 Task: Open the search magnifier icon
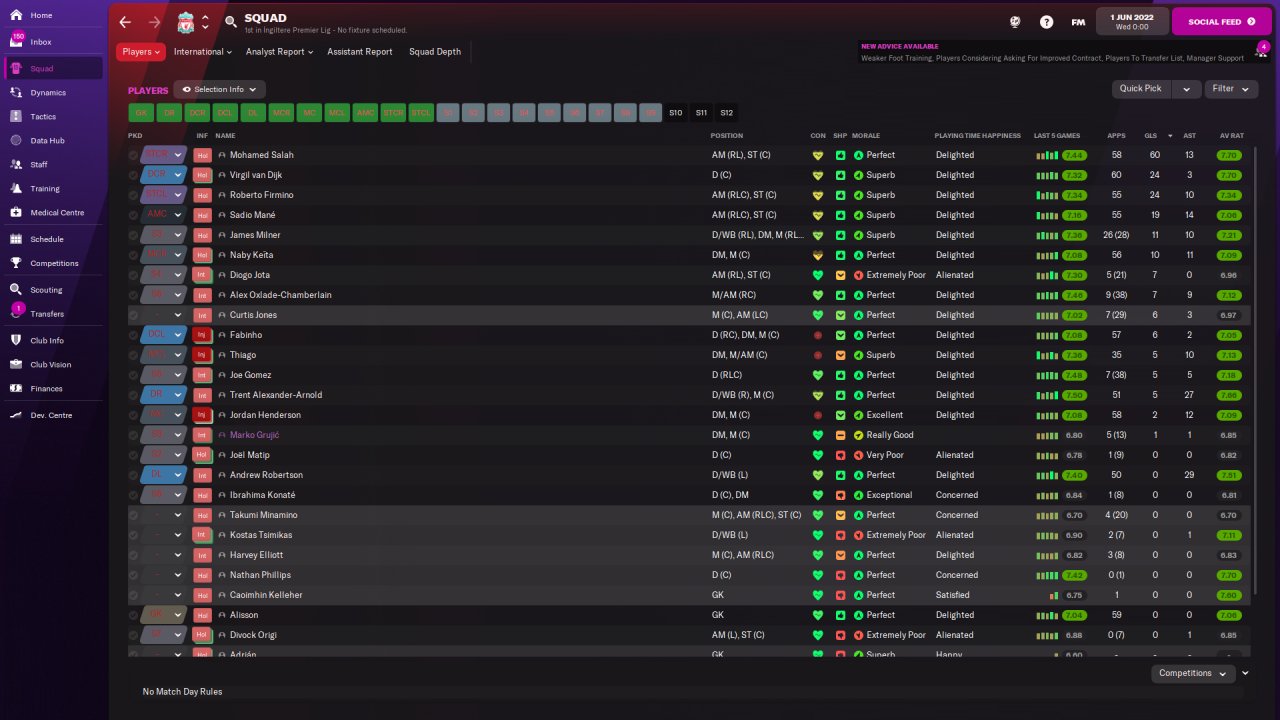point(231,22)
